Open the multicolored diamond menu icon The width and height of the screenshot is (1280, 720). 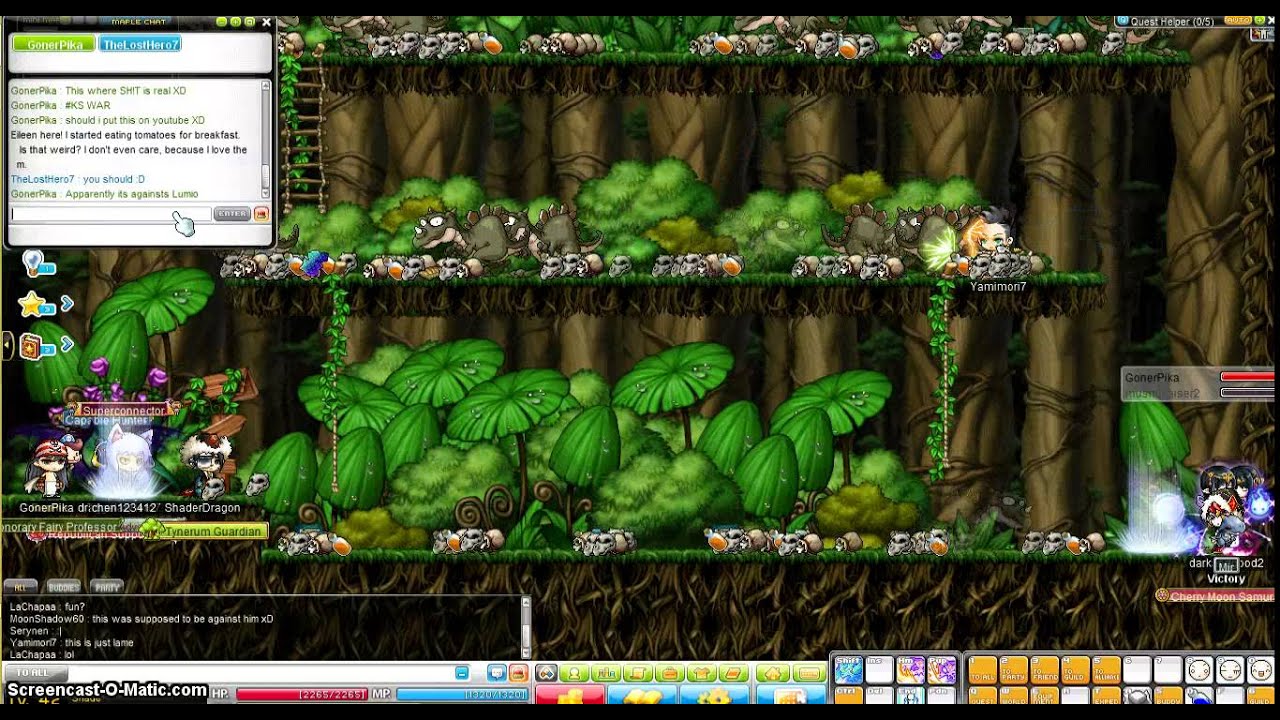(546, 673)
